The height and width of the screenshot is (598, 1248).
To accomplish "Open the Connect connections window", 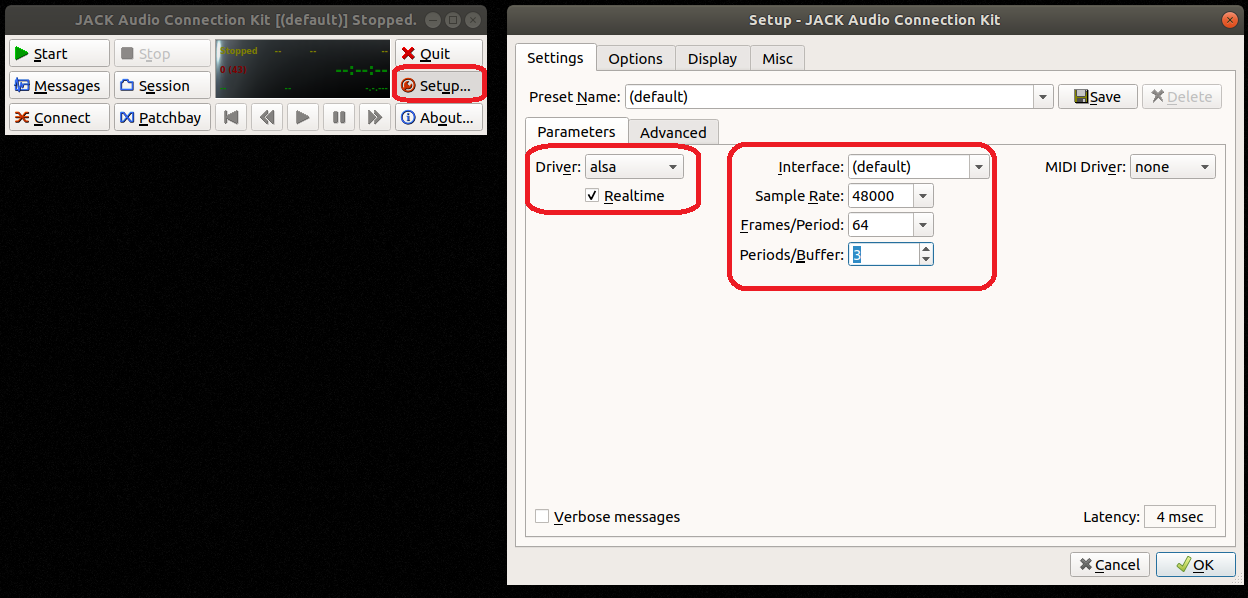I will tap(59, 118).
